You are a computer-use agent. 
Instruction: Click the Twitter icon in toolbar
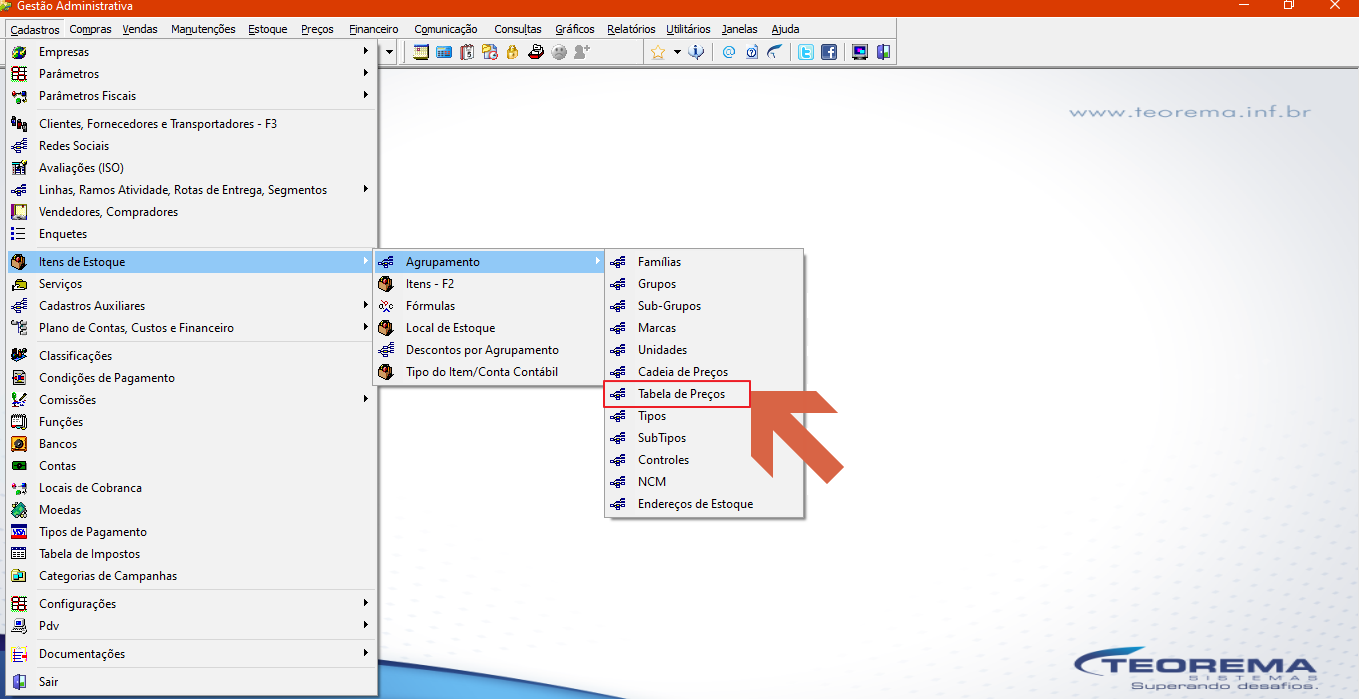click(x=805, y=52)
